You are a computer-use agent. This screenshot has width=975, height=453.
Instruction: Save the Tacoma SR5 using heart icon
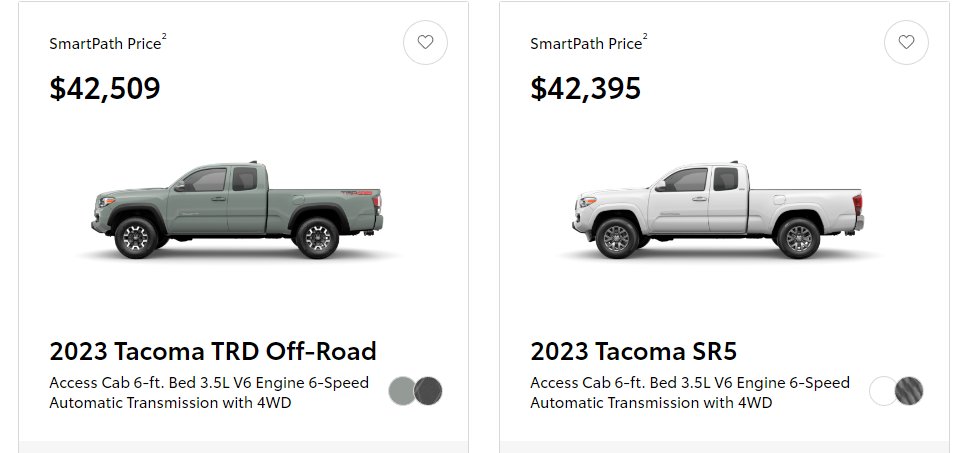(906, 42)
